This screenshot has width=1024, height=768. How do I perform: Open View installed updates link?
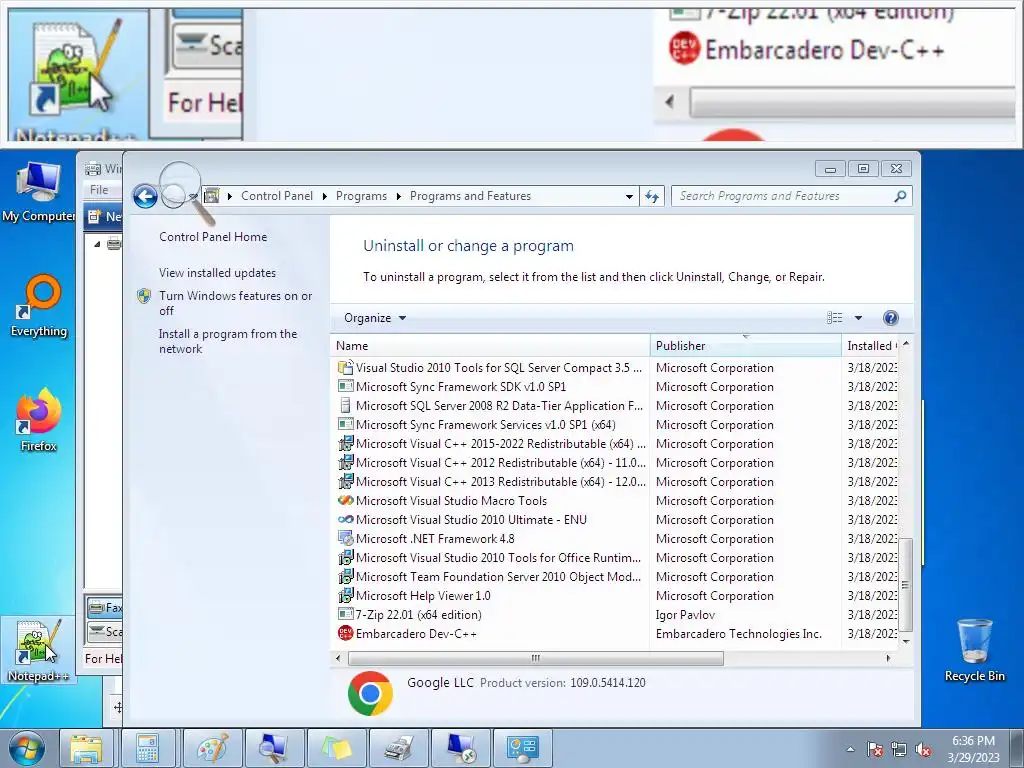point(217,273)
